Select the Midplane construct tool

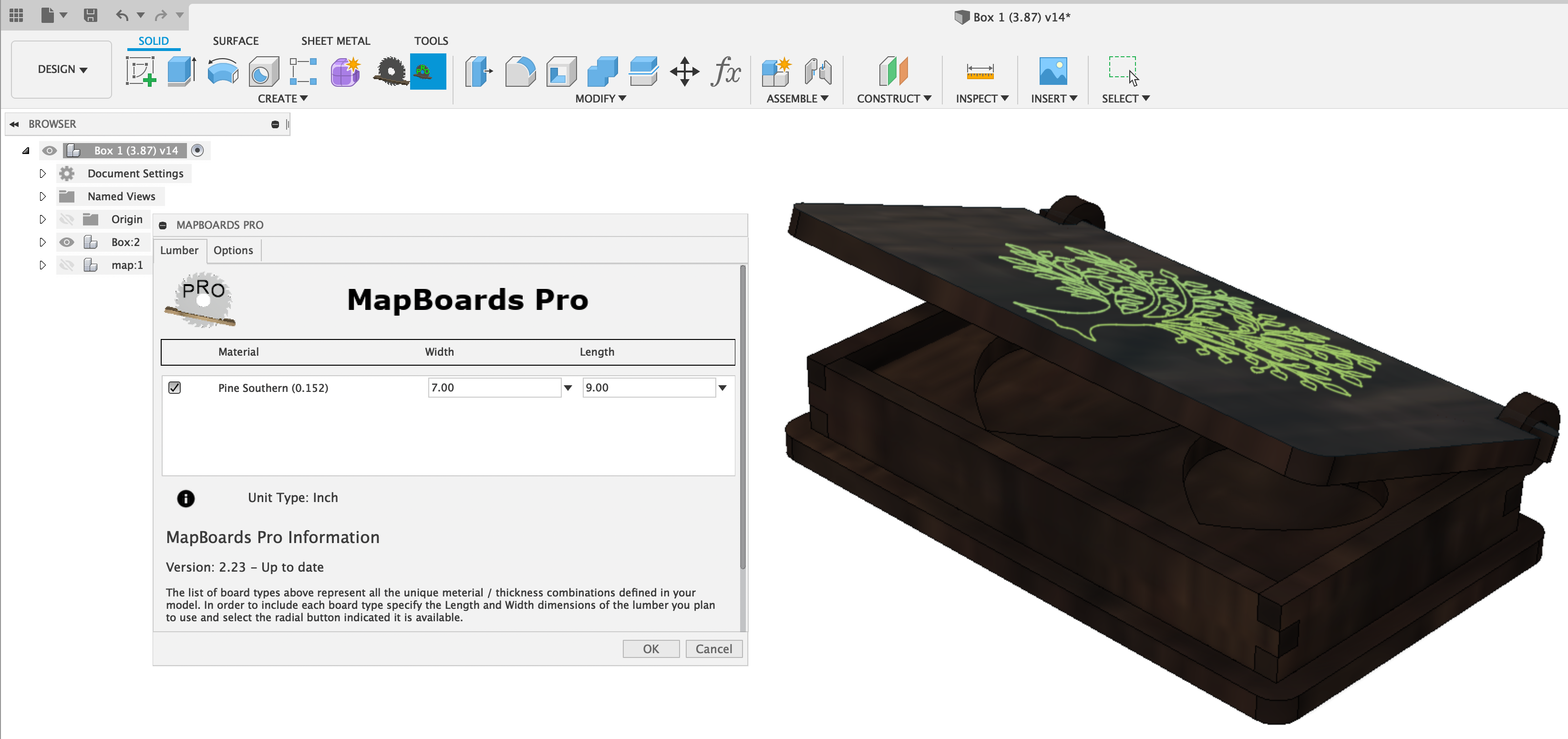[893, 71]
